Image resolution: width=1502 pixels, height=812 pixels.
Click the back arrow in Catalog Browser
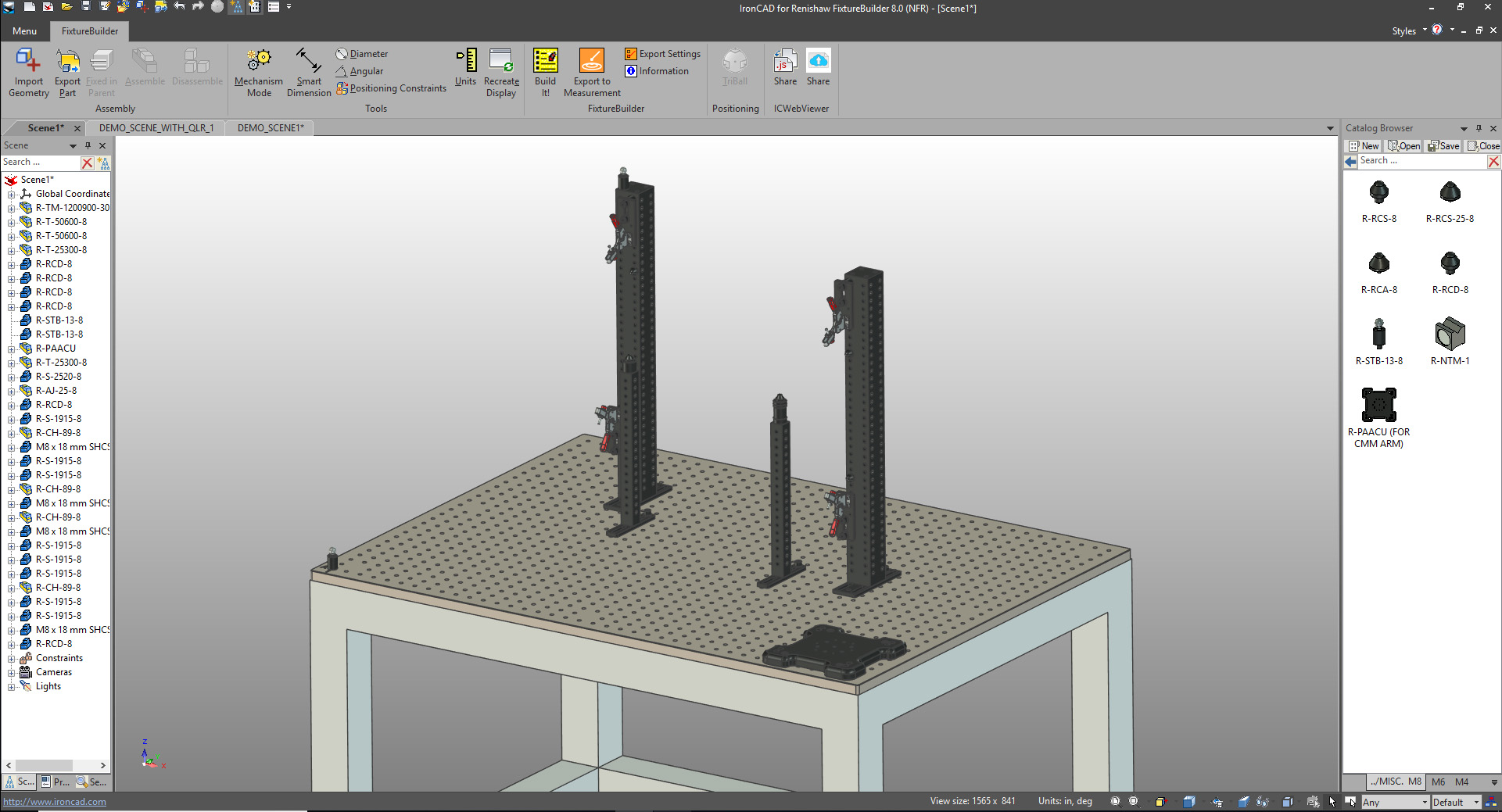[1351, 161]
